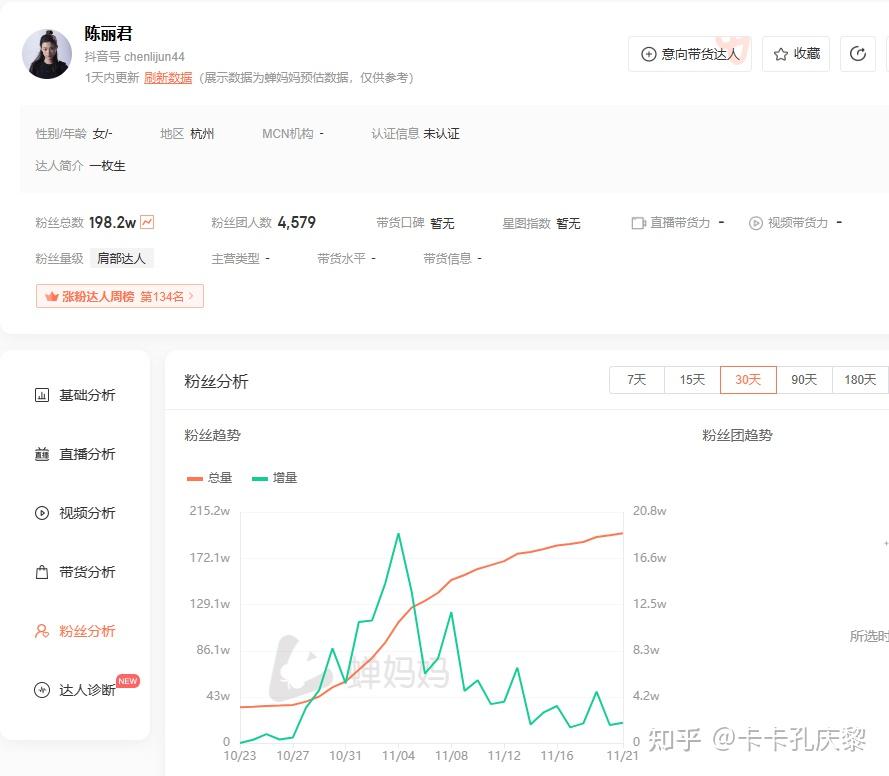Open 涨粉达人周榜 第134名 badge
The width and height of the screenshot is (889, 776).
tap(120, 296)
